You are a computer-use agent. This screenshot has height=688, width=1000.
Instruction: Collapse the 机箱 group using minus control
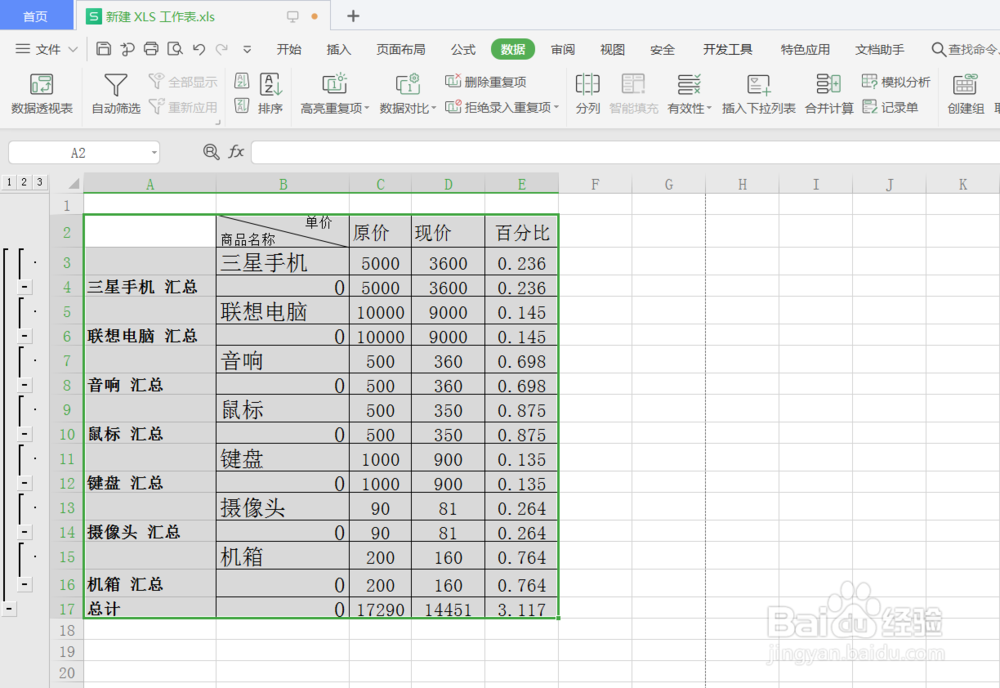(23, 584)
